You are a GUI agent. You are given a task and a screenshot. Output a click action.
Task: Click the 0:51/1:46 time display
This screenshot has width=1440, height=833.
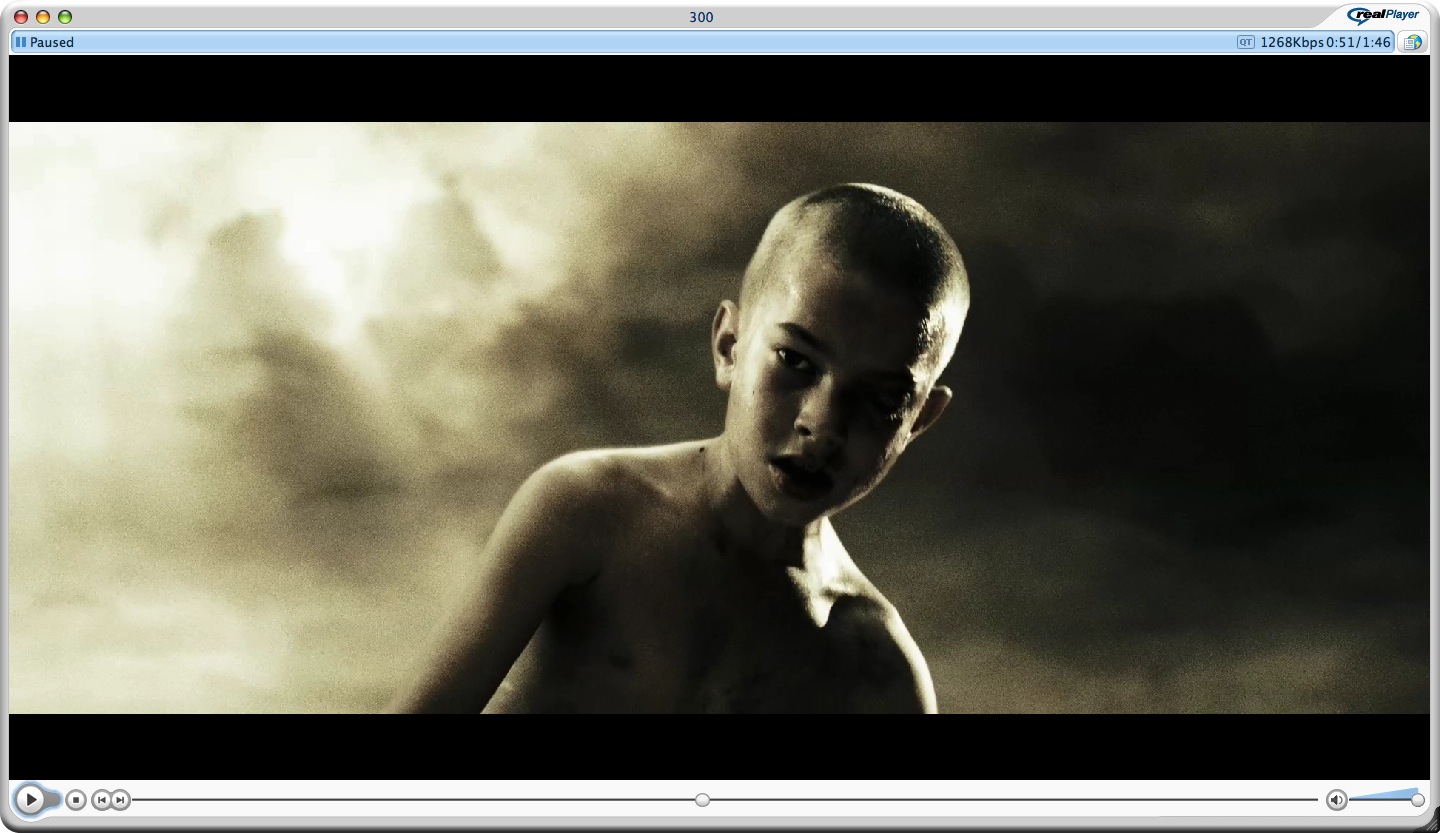tap(1358, 42)
